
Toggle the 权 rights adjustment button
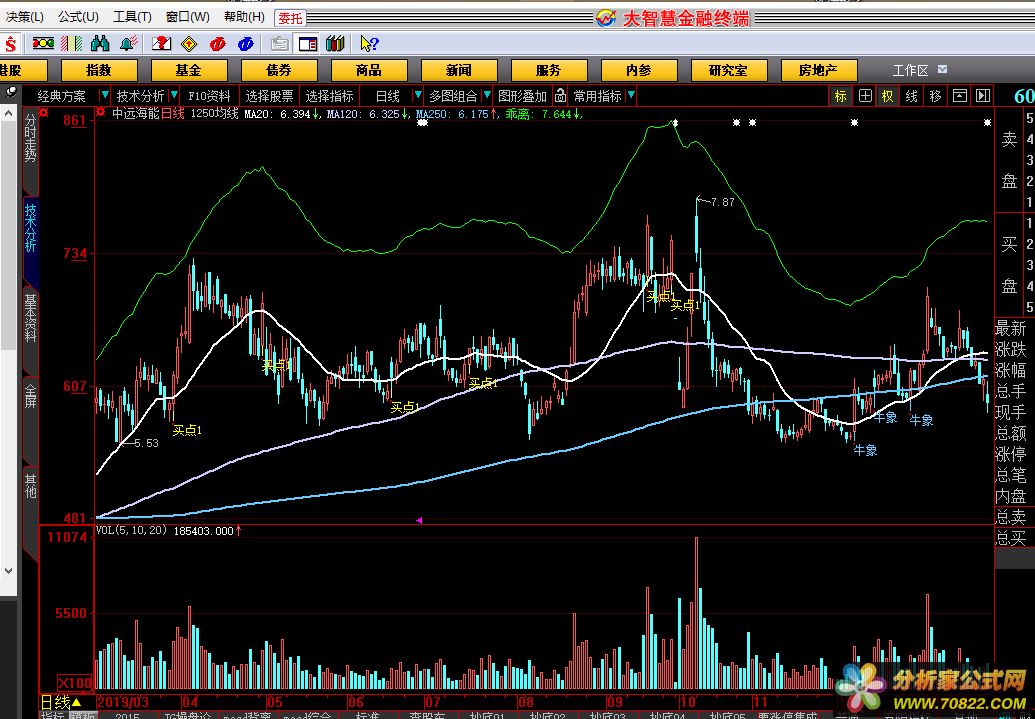(x=887, y=96)
